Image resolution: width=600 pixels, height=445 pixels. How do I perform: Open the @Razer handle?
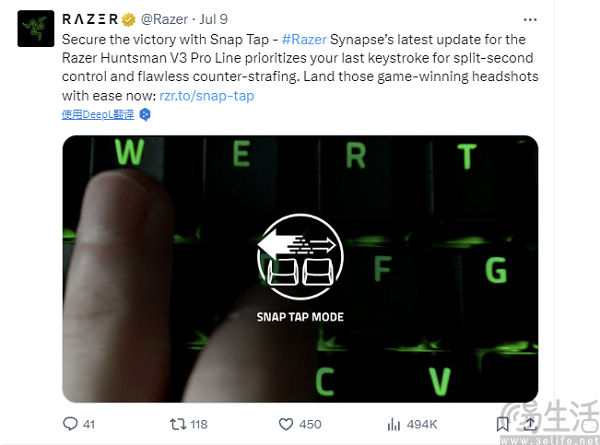tap(165, 19)
